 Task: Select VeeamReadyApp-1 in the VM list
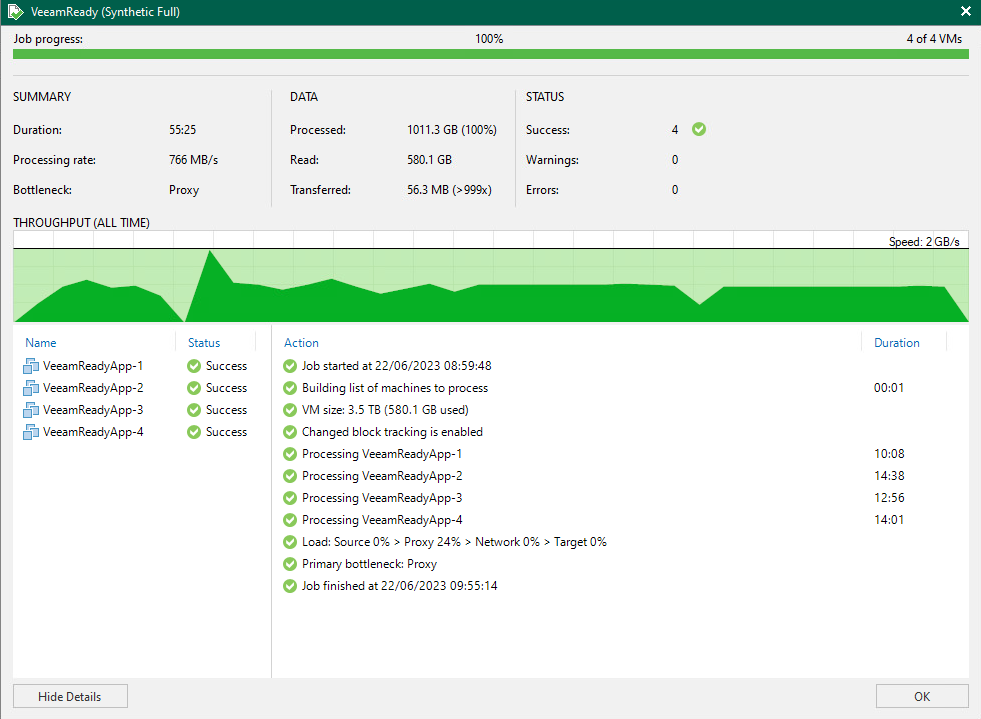tap(93, 366)
